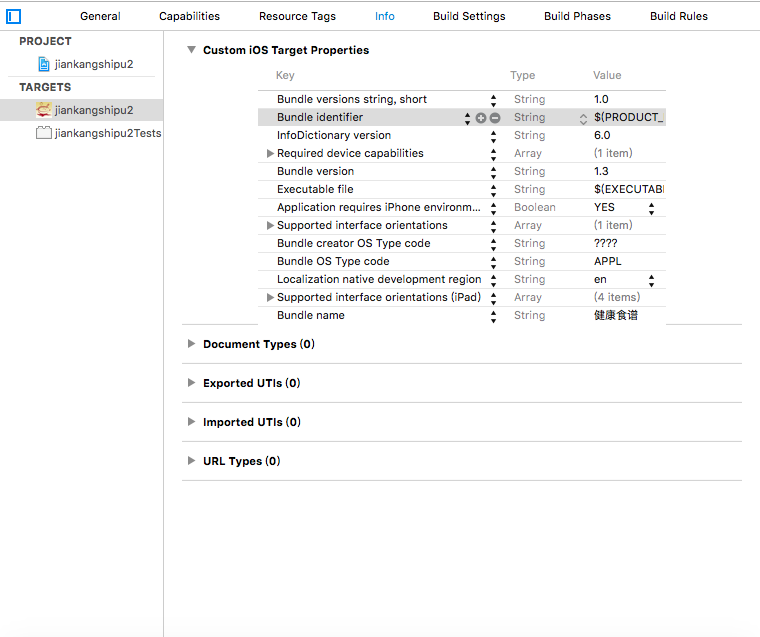Switch to the Build Settings tab
This screenshot has width=760, height=637.
pyautogui.click(x=469, y=16)
